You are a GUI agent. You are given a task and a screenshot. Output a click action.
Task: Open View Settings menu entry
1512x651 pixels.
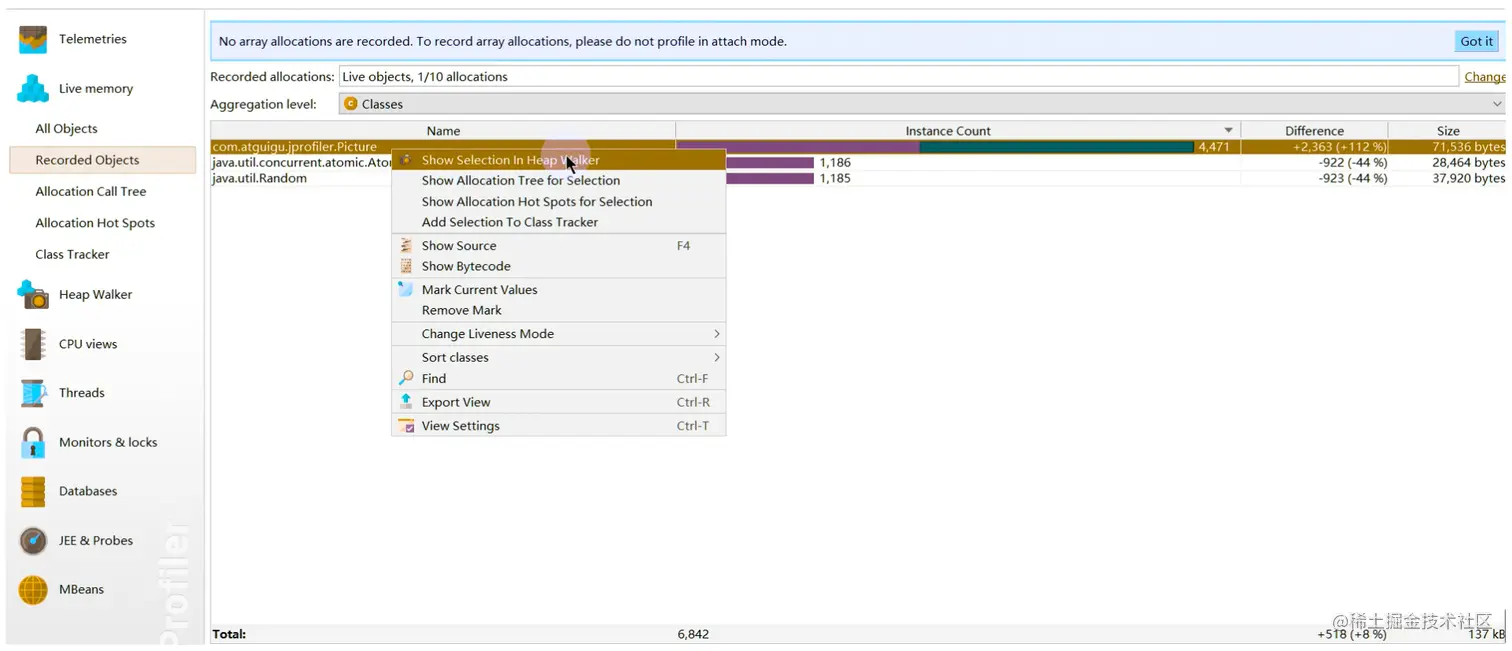pos(559,426)
